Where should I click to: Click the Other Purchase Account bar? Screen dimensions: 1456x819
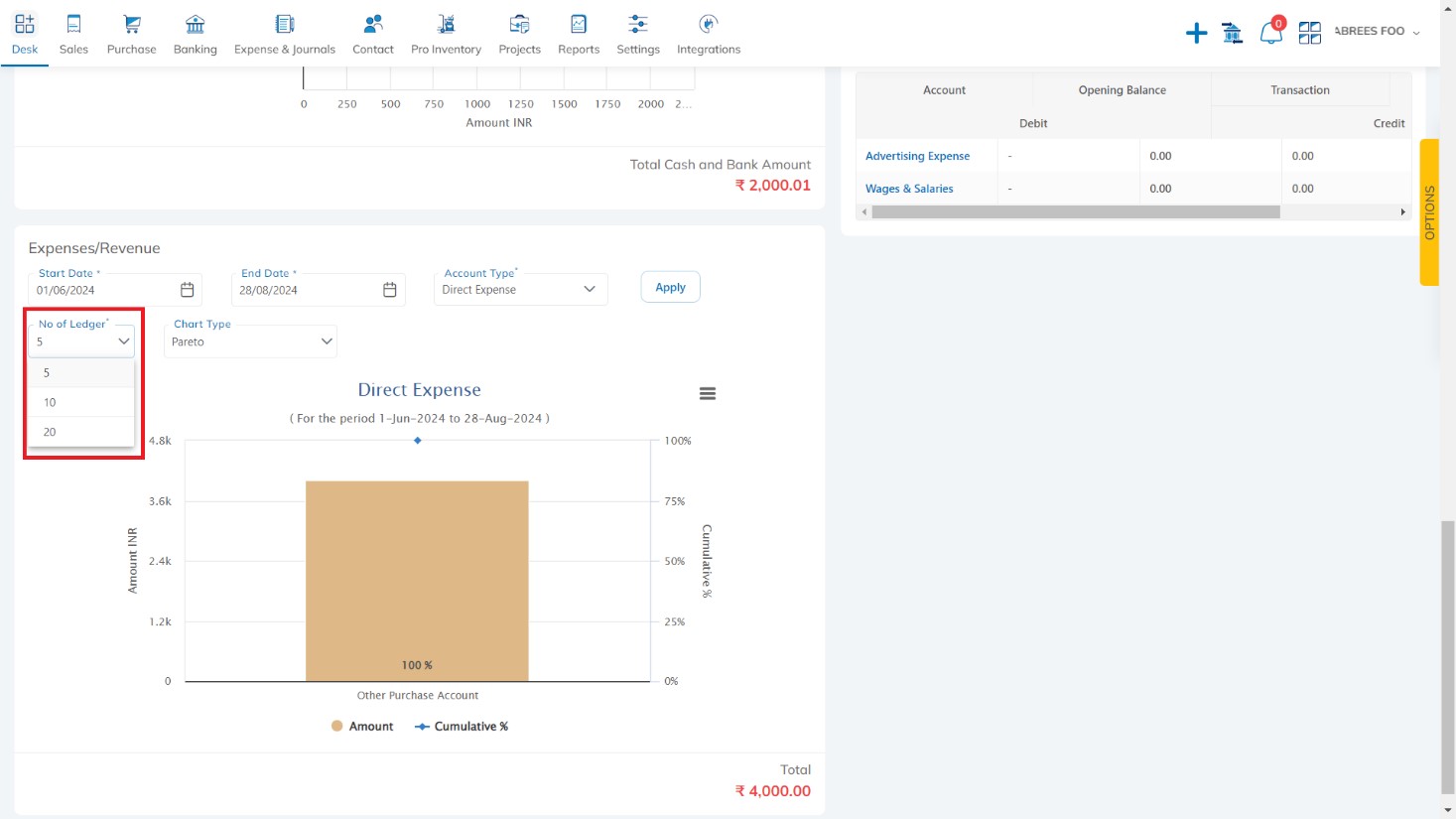click(x=417, y=581)
